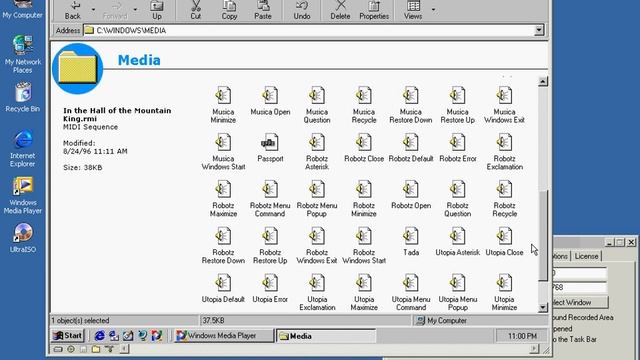Select the Robotz Menu Popup file

[317, 199]
